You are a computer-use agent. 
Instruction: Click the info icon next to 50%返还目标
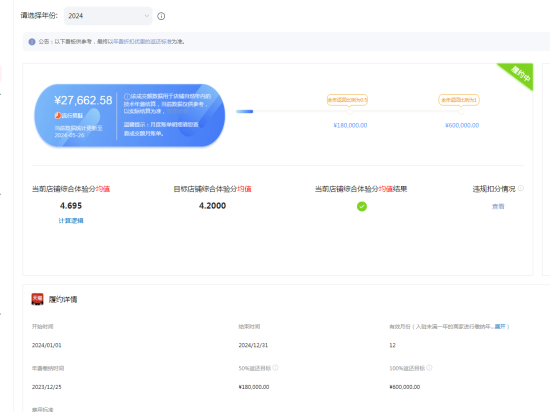275,368
